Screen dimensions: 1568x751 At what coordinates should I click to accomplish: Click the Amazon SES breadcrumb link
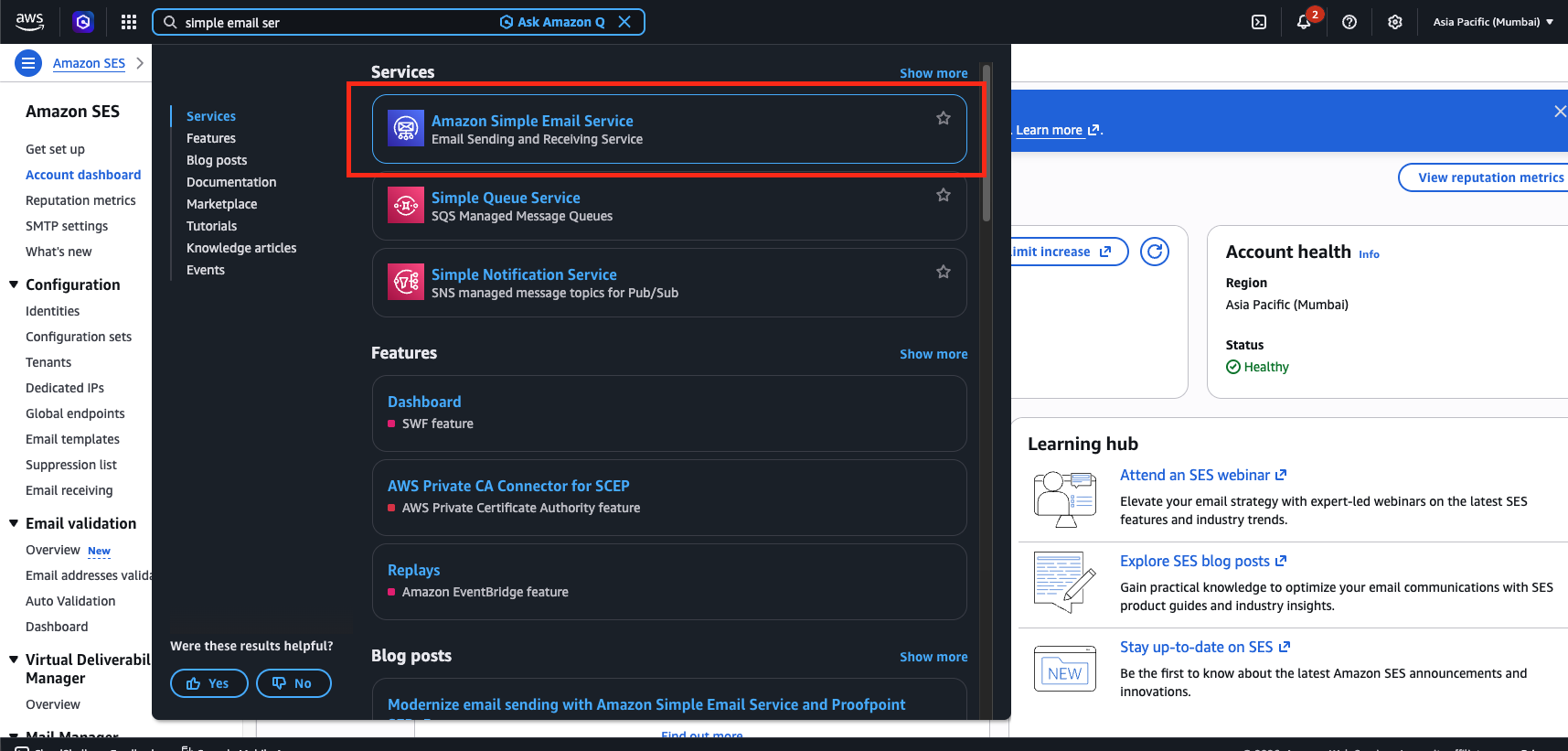point(89,63)
